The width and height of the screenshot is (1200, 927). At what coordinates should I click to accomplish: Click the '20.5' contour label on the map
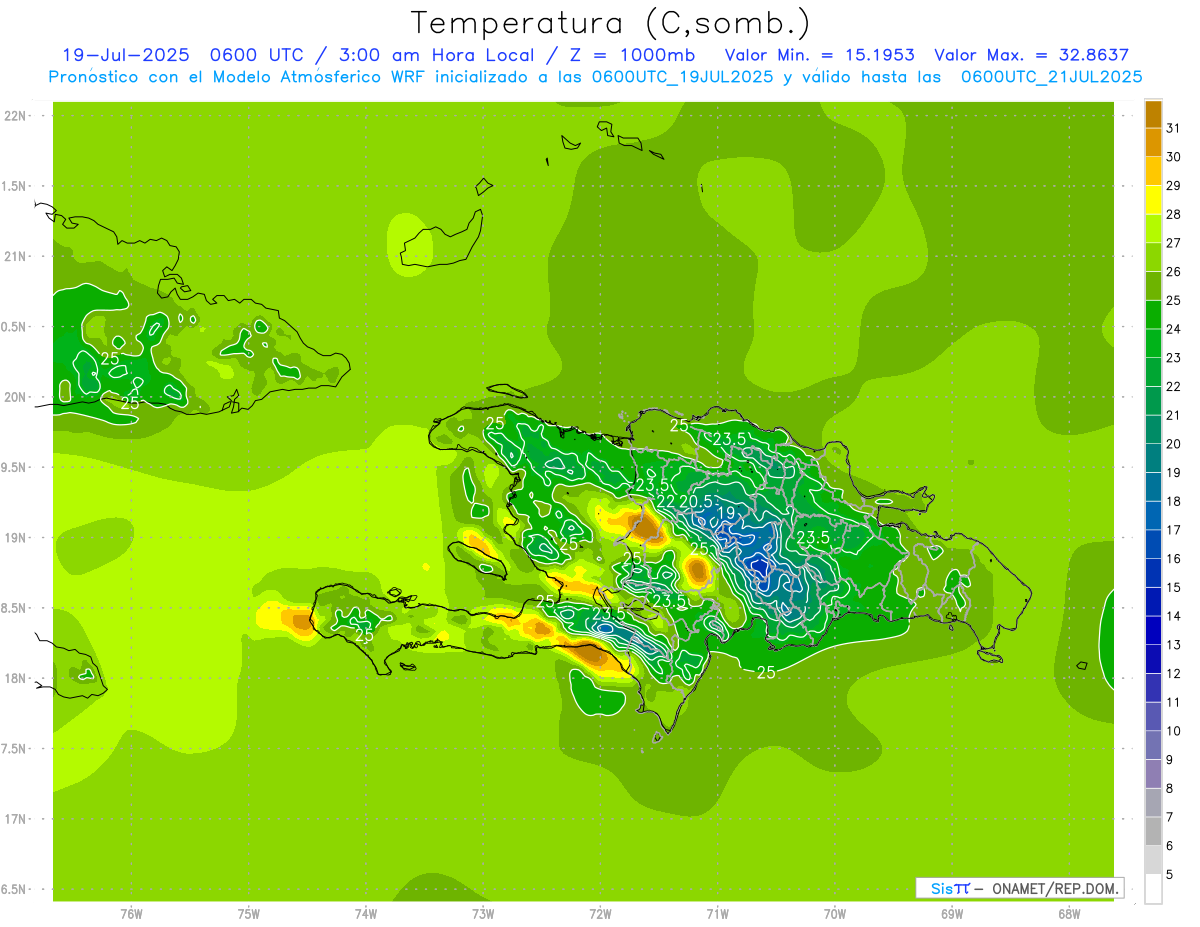[x=696, y=501]
